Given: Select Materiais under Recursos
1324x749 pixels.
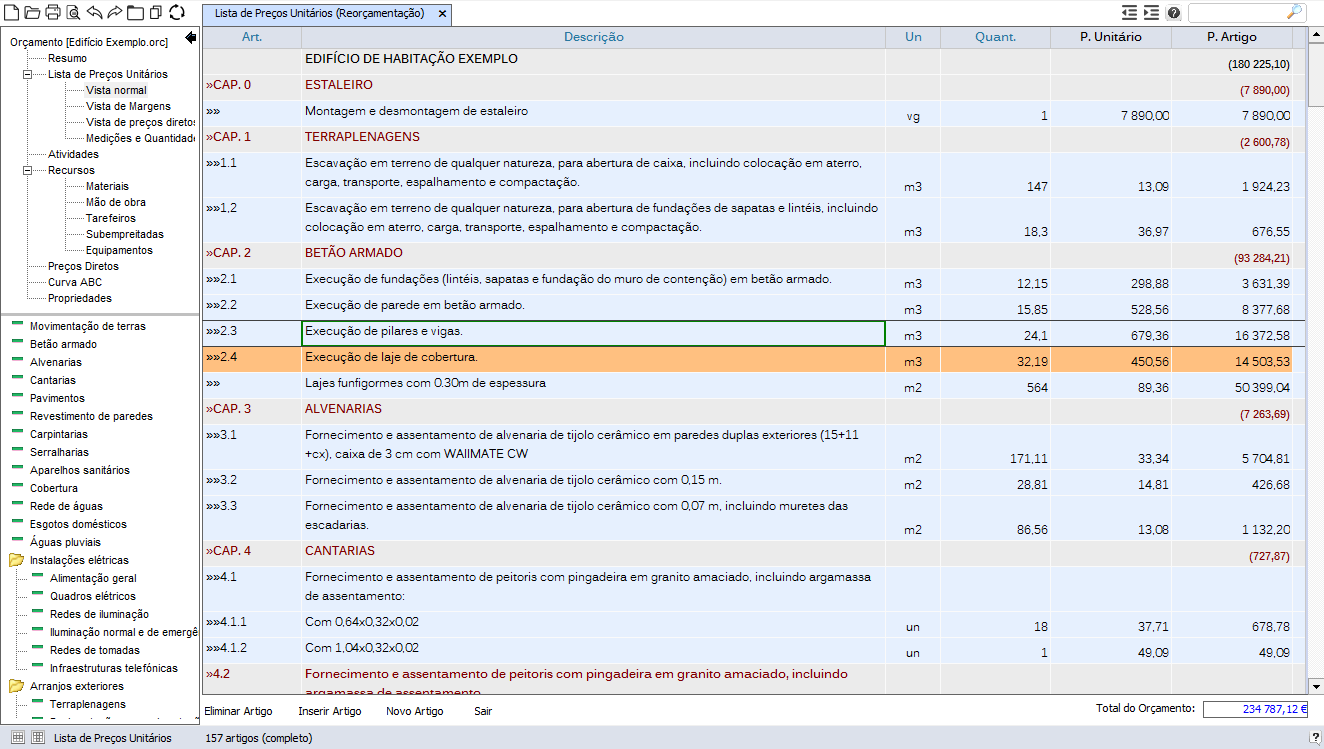Looking at the screenshot, I should [x=107, y=186].
